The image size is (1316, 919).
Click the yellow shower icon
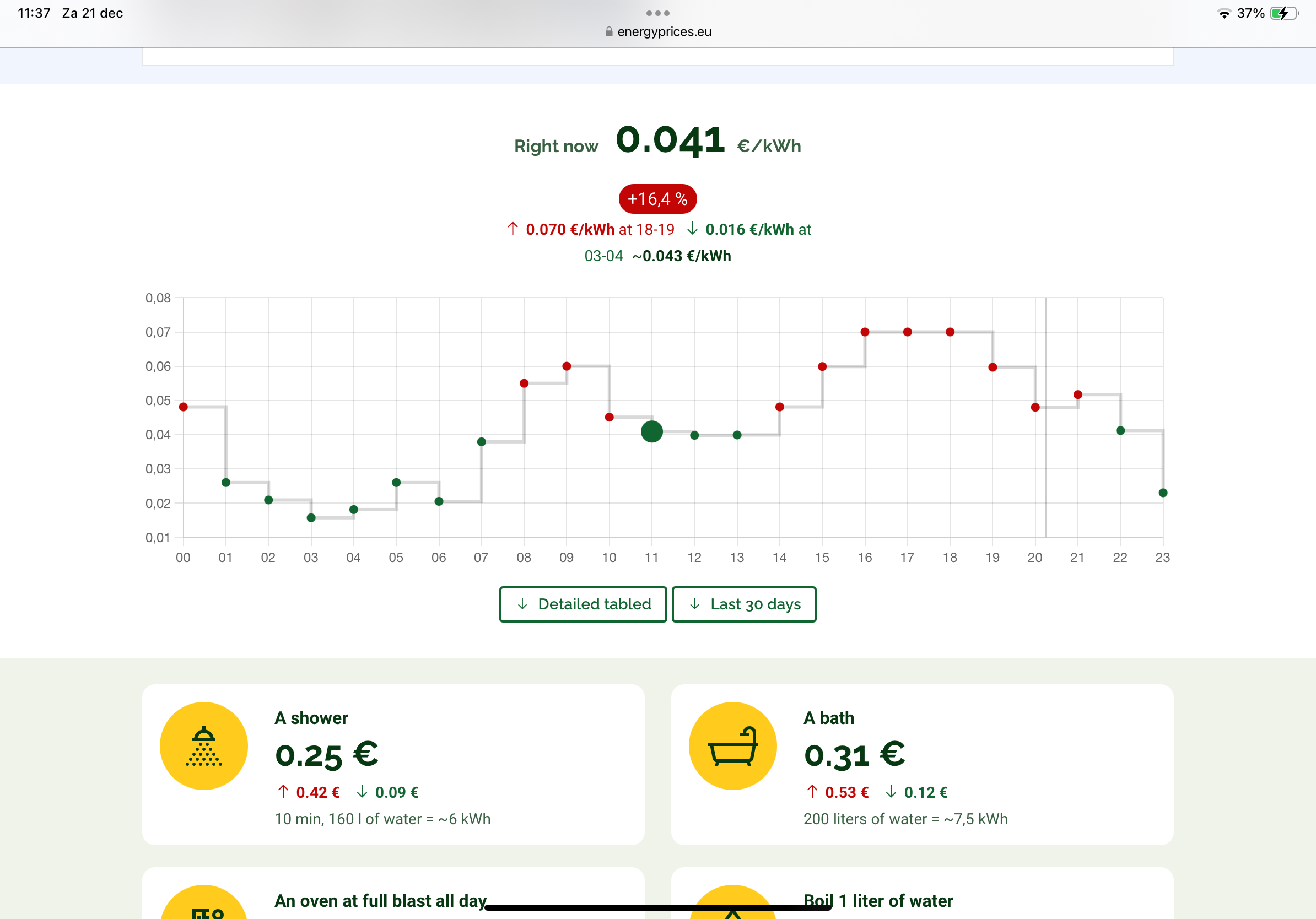[x=203, y=745]
